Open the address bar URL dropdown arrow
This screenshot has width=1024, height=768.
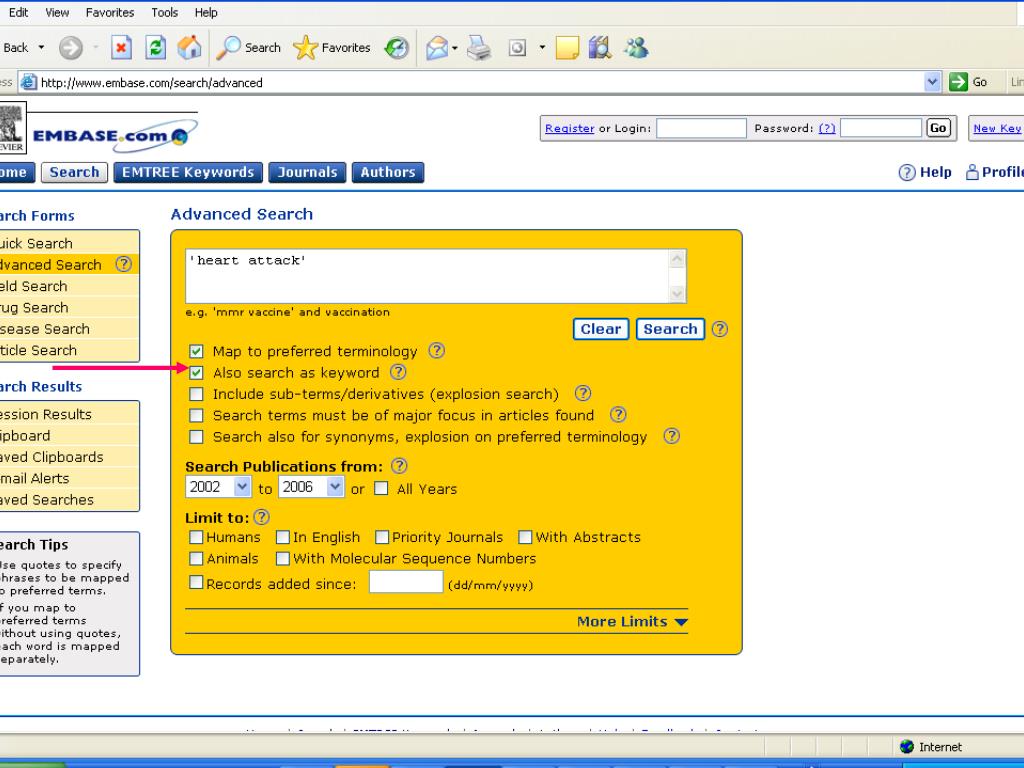coord(933,82)
